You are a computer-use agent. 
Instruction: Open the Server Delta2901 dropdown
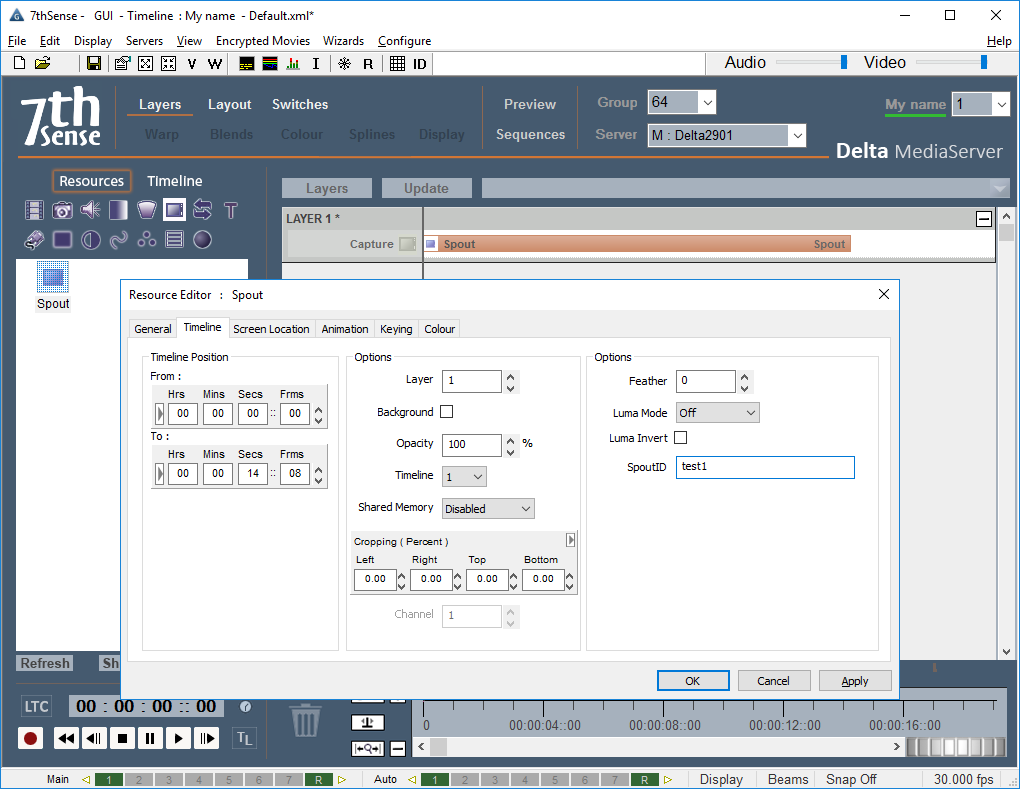798,135
